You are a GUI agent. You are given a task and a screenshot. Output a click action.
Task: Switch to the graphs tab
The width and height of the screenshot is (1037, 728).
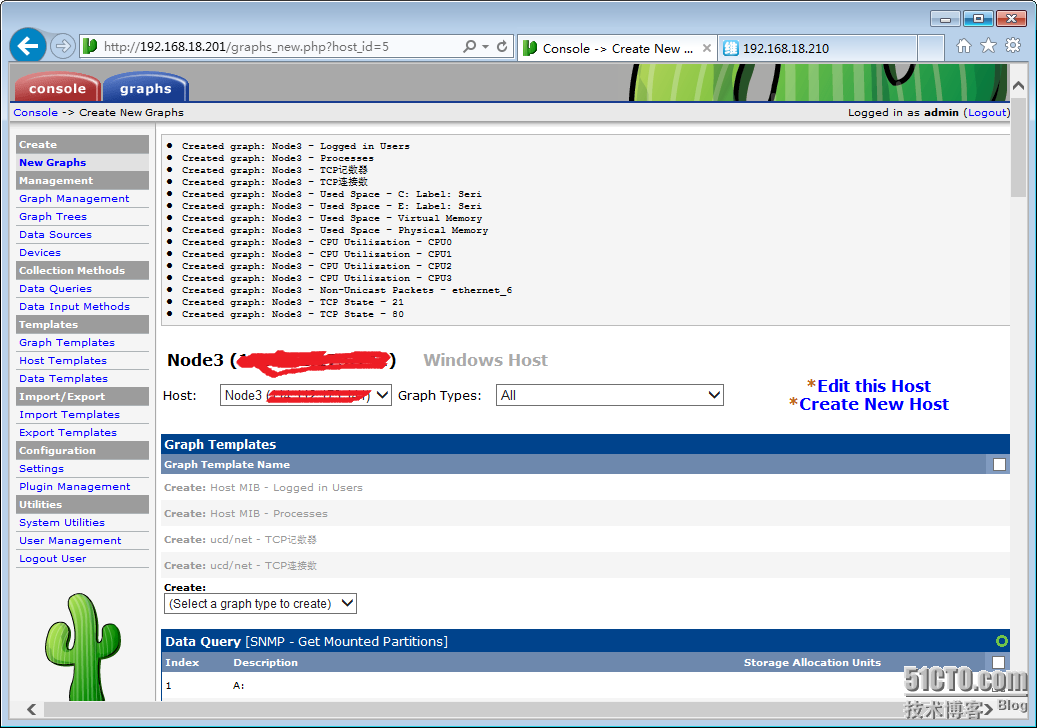pos(145,89)
